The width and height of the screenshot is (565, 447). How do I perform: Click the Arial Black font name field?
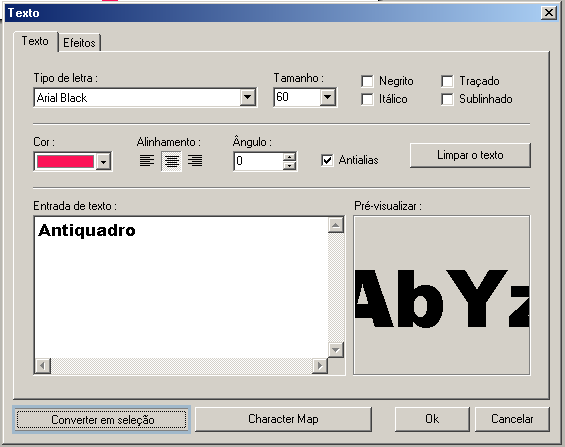[x=137, y=98]
